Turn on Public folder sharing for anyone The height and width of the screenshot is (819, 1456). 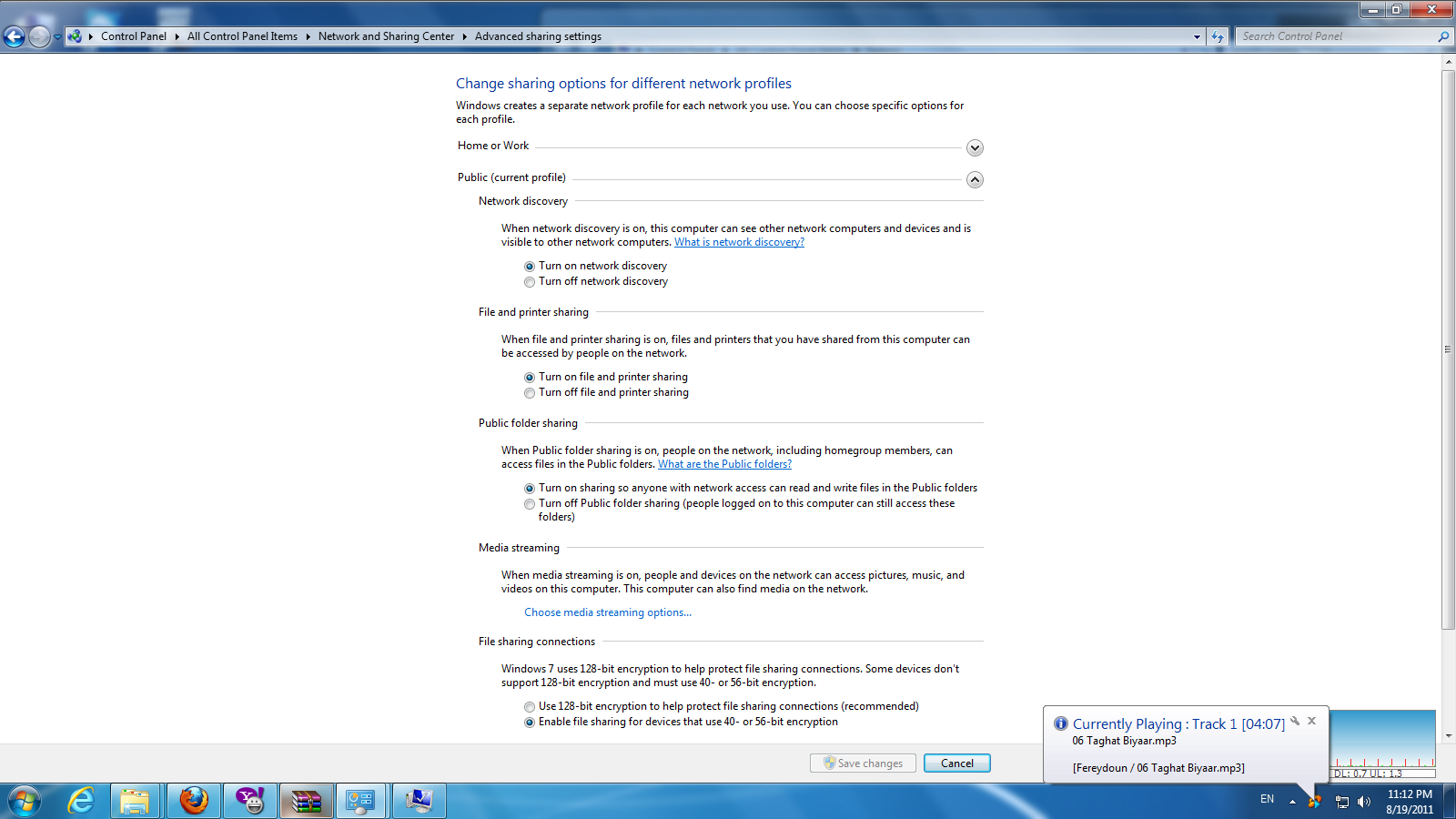pos(530,489)
